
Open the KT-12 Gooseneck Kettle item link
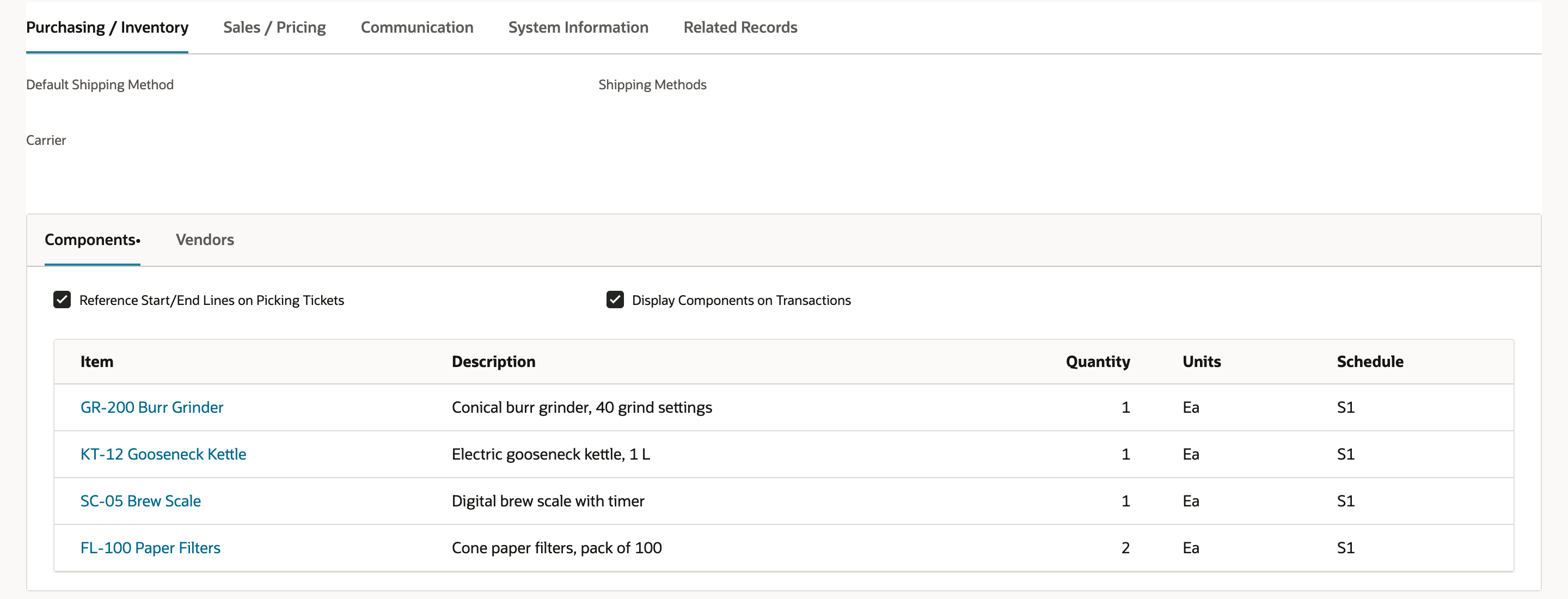[x=163, y=454]
